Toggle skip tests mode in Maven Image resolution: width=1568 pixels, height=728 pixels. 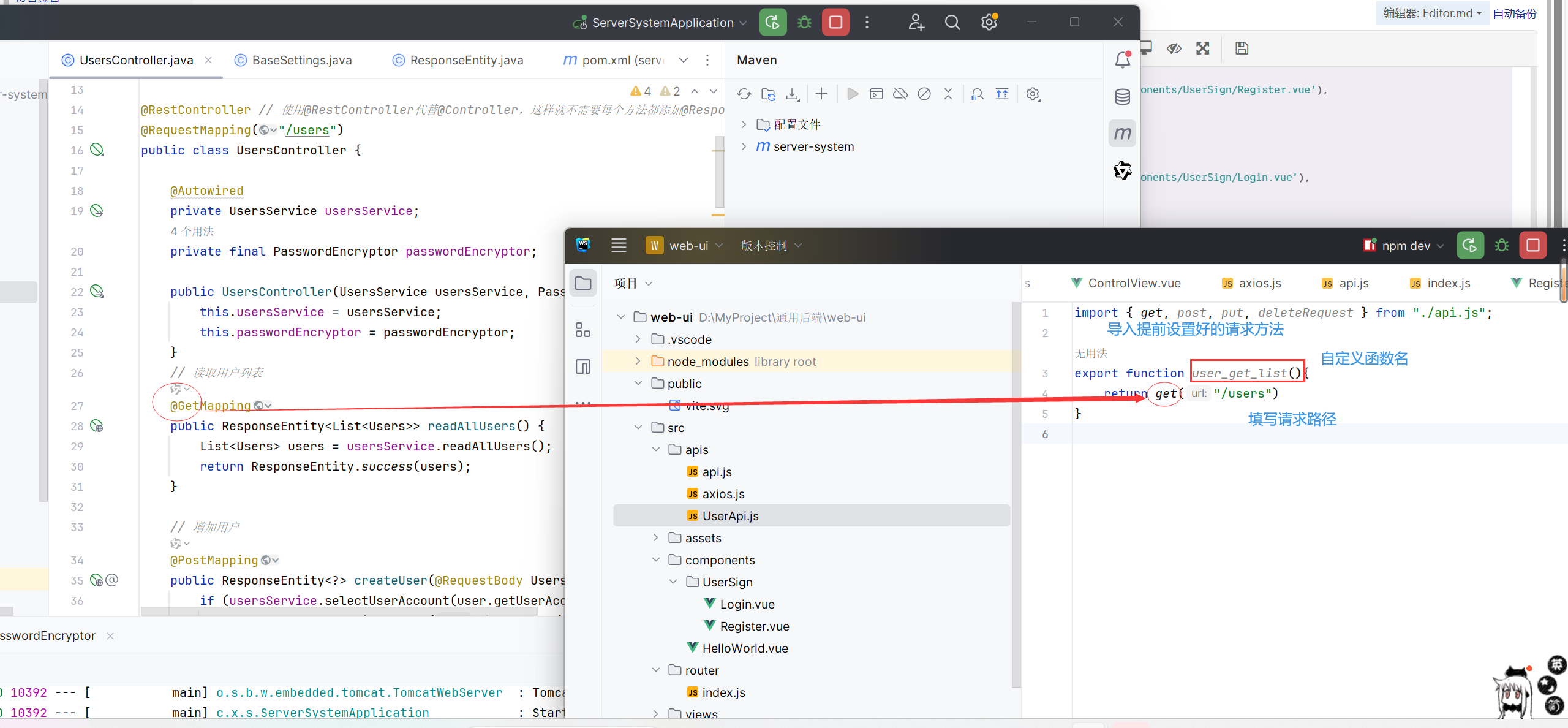click(x=924, y=94)
